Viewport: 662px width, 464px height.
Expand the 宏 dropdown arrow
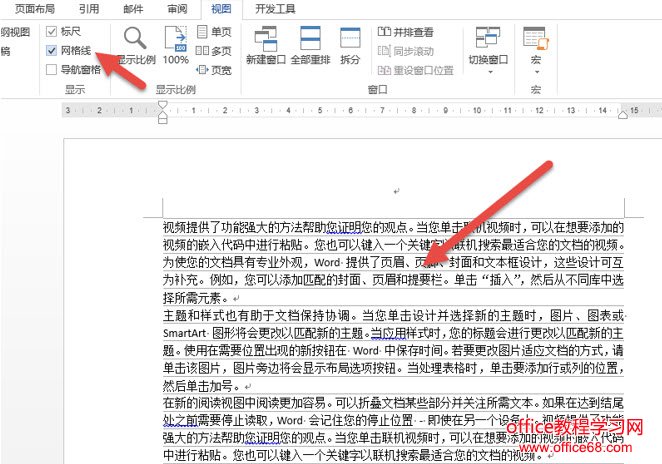537,72
